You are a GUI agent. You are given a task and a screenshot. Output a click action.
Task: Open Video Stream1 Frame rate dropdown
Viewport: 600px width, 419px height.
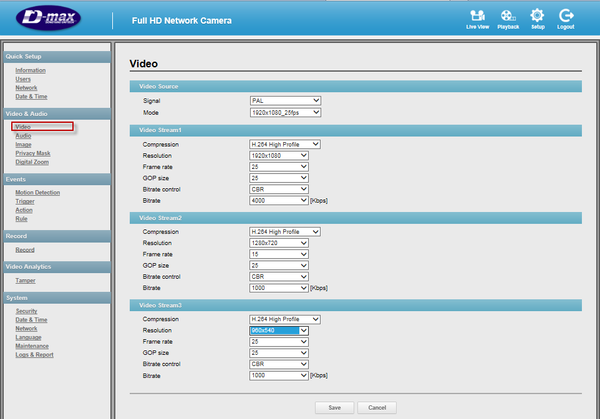point(279,167)
